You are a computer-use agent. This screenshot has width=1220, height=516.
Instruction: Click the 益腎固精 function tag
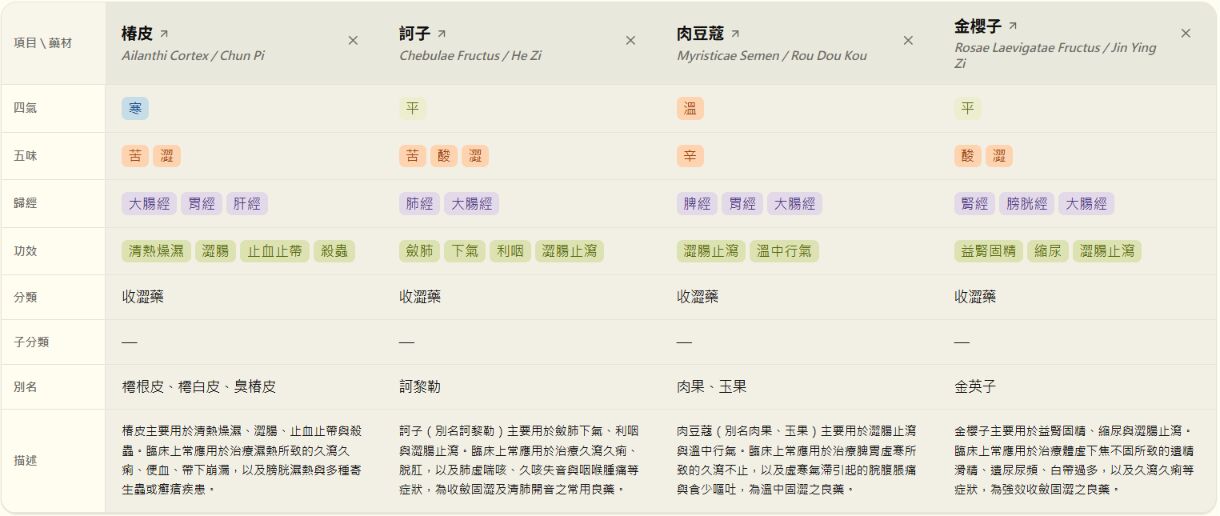pos(988,251)
